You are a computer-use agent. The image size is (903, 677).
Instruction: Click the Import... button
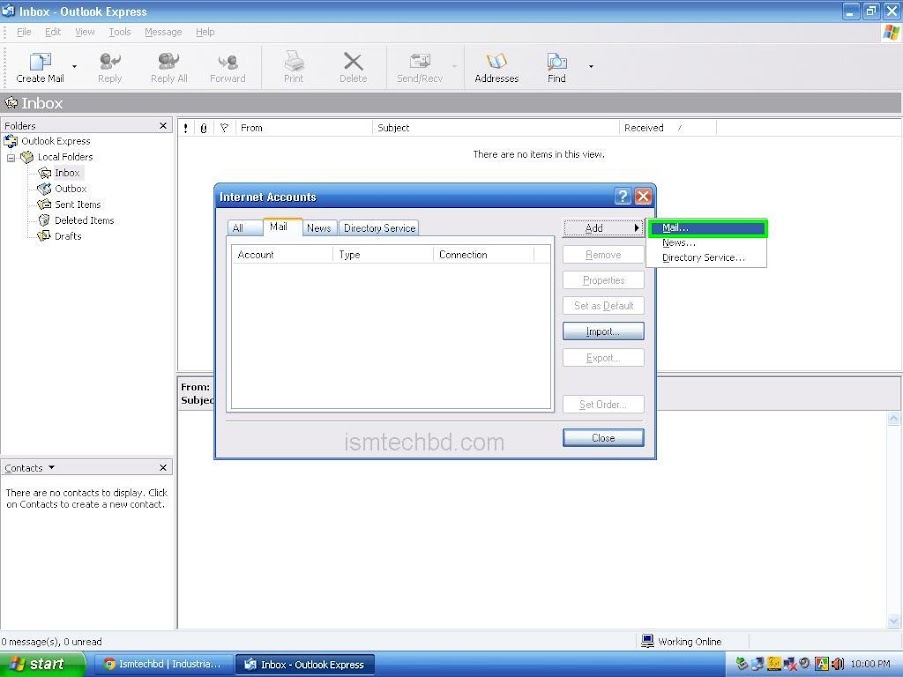(x=603, y=332)
